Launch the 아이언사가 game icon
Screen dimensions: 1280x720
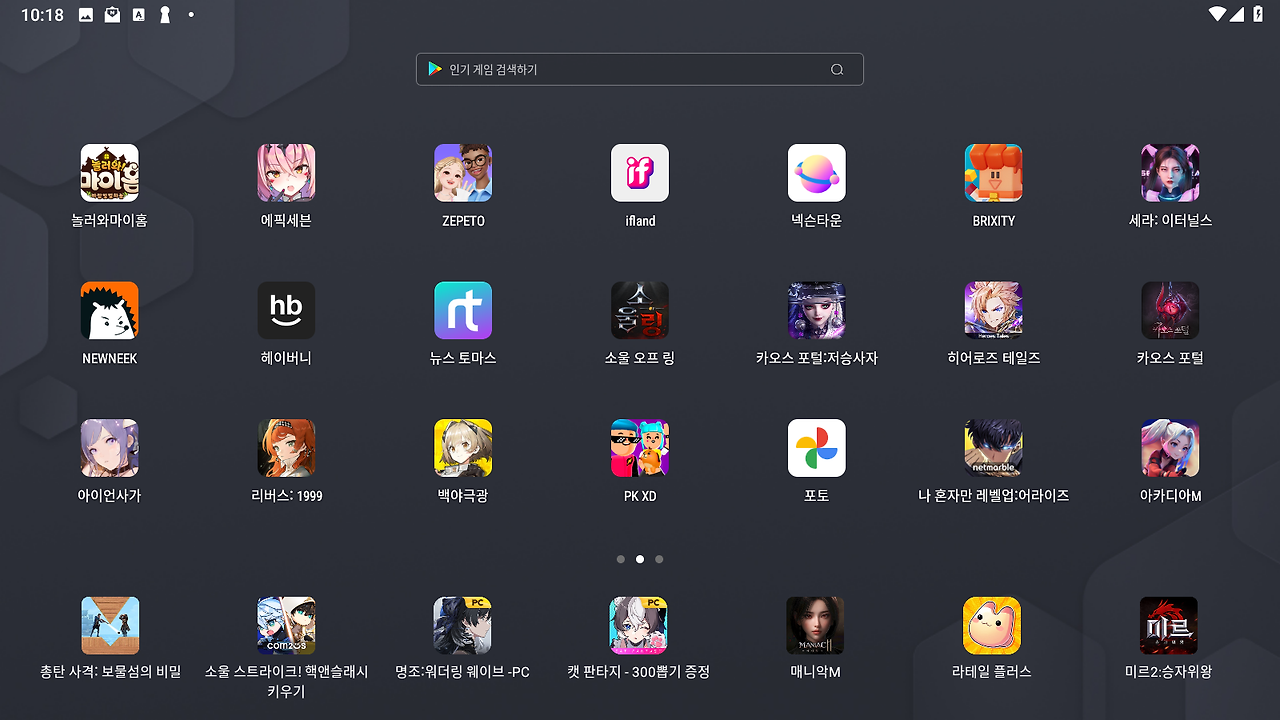tap(110, 448)
